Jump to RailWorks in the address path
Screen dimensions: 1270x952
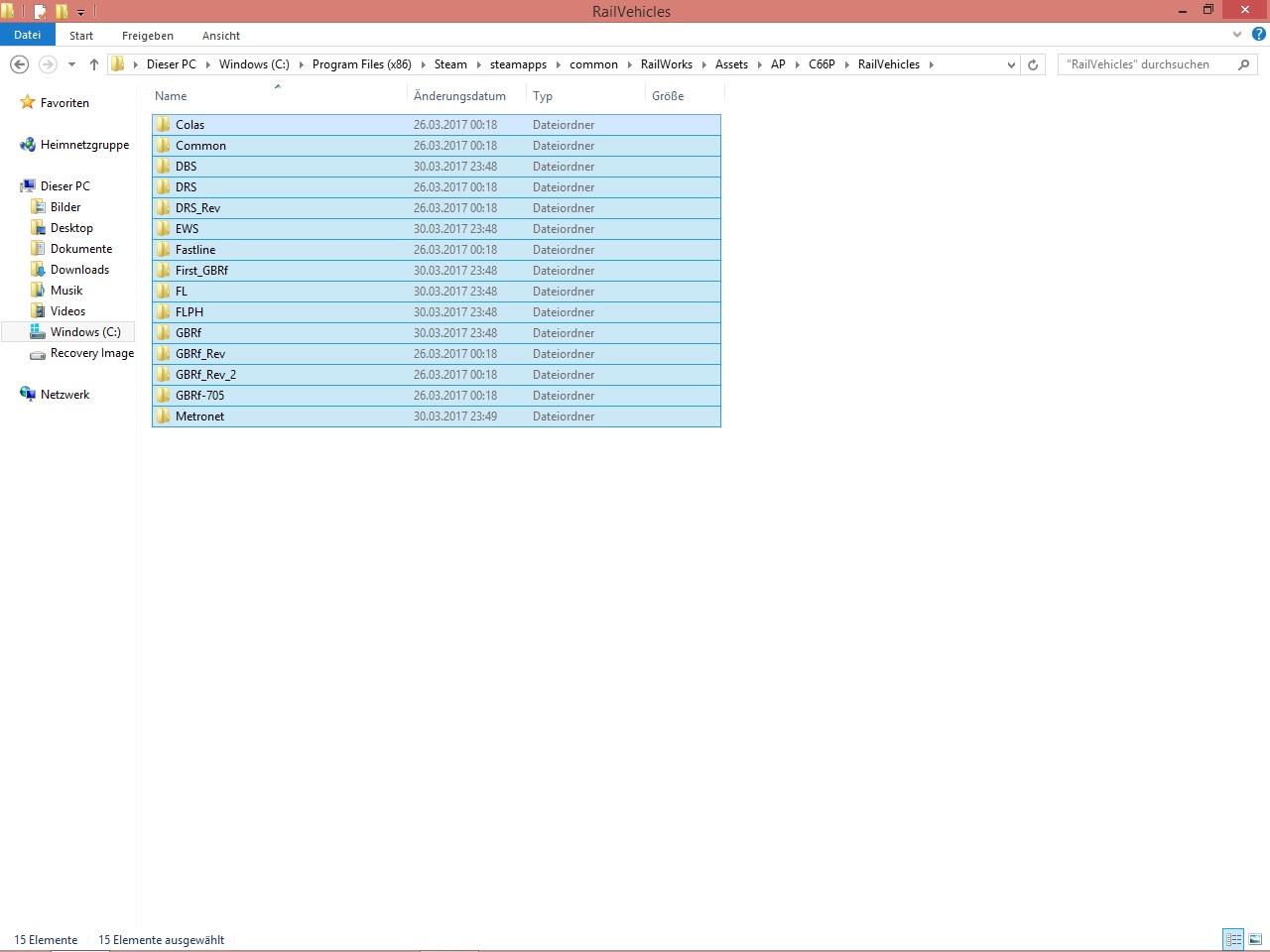(x=666, y=64)
